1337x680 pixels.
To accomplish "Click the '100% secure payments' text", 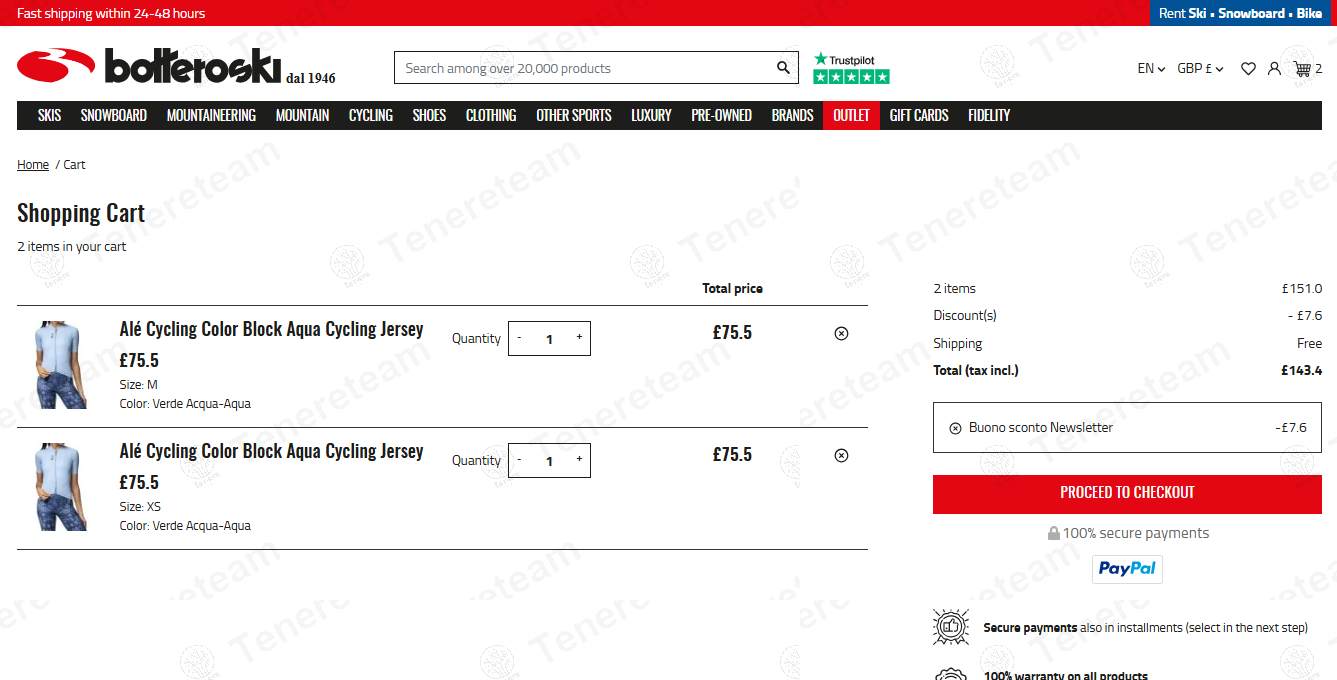I will 1136,533.
